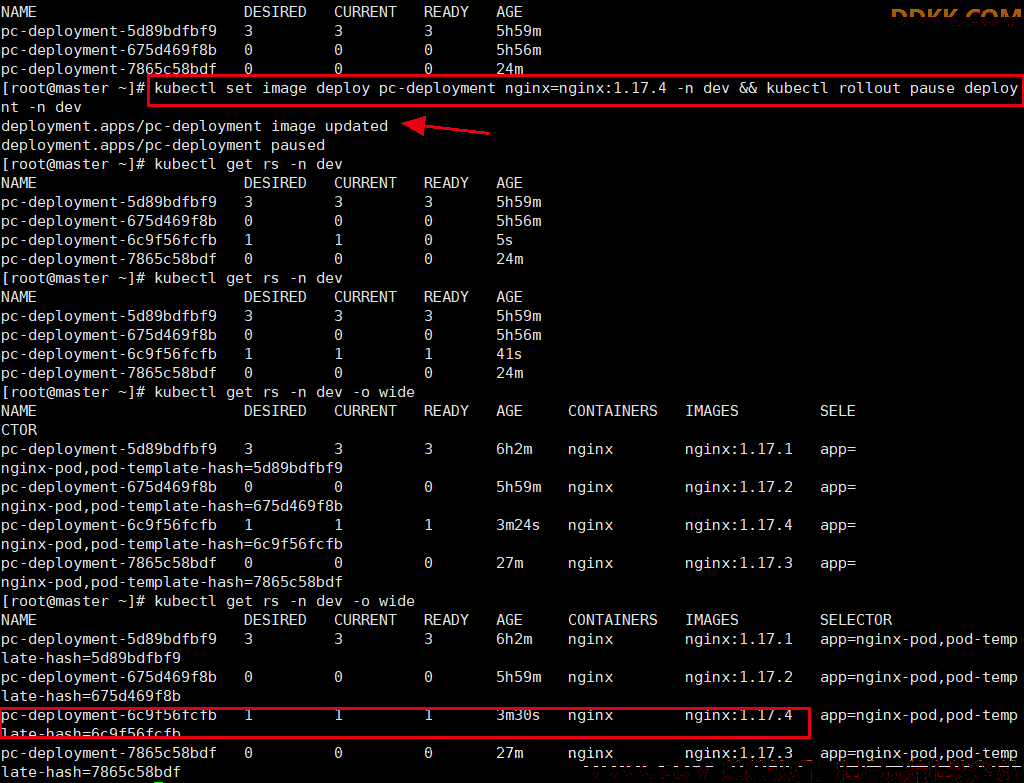
Task: Click the first 'kubectl get rs -n dev -o wide' command
Action: click(285, 392)
